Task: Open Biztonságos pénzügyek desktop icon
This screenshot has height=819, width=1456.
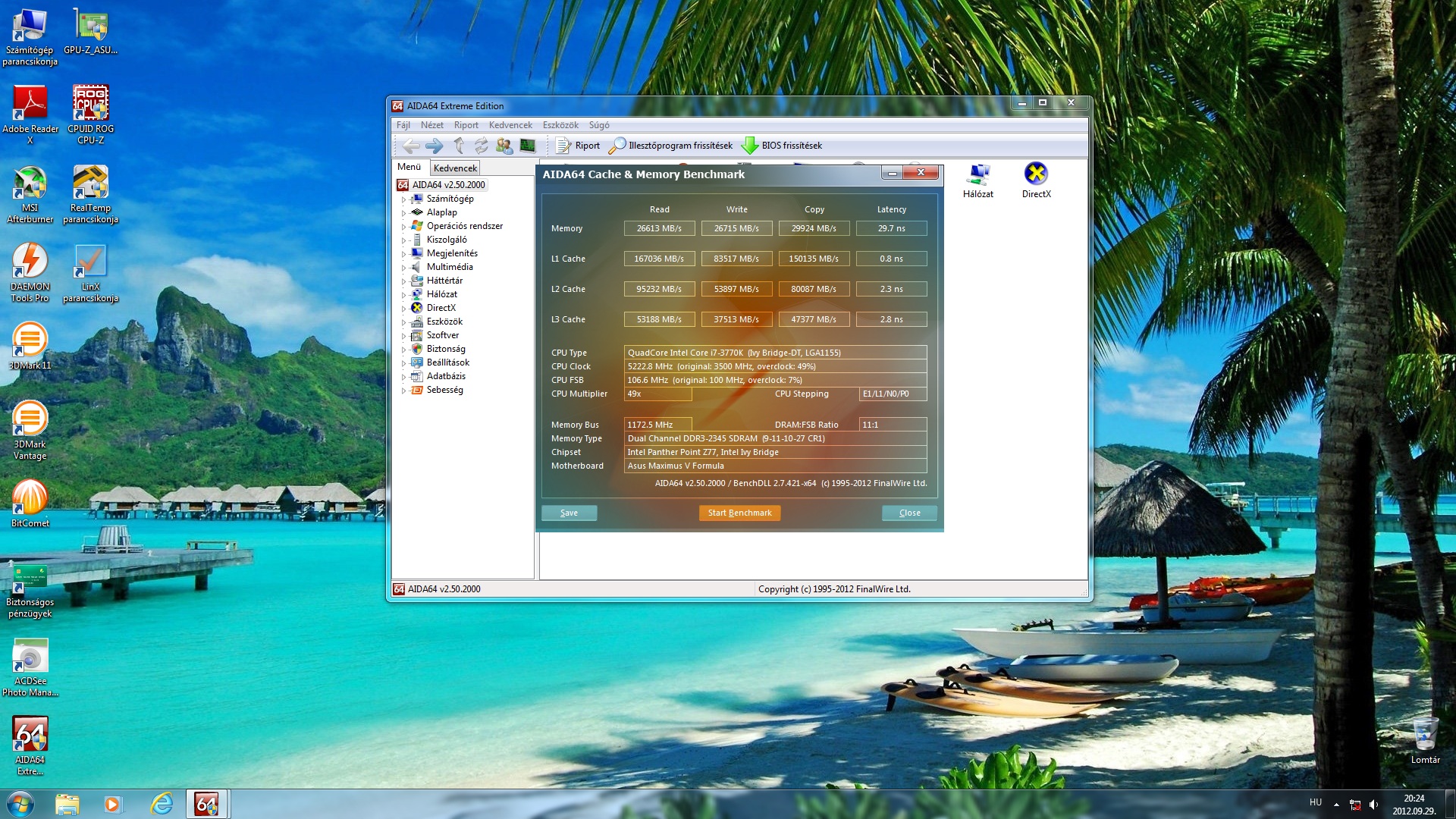Action: 30,591
